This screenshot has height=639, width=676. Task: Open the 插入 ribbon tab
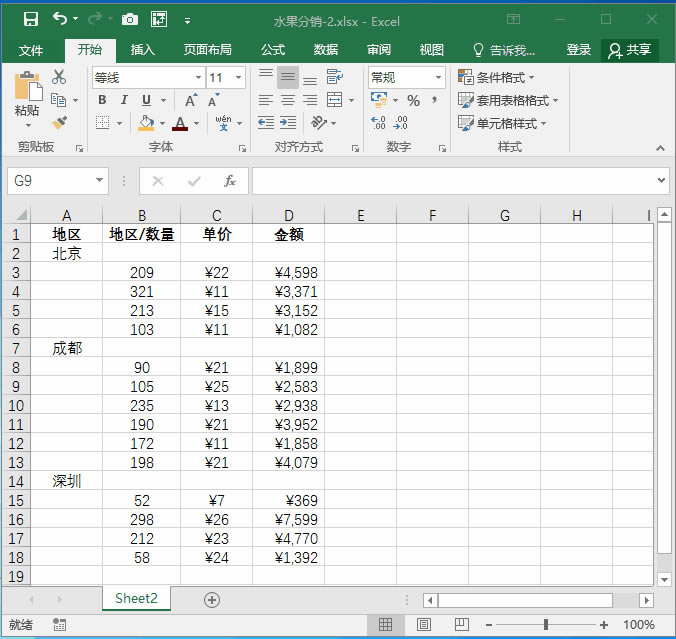click(143, 50)
